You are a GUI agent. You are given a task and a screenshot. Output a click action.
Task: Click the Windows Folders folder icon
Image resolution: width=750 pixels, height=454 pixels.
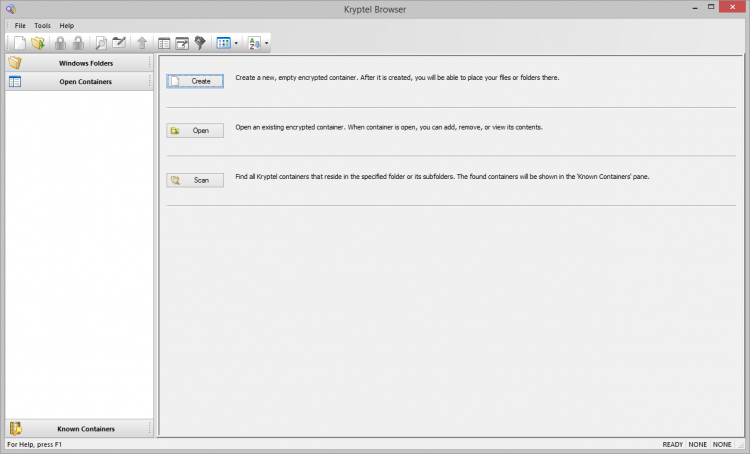tap(15, 63)
